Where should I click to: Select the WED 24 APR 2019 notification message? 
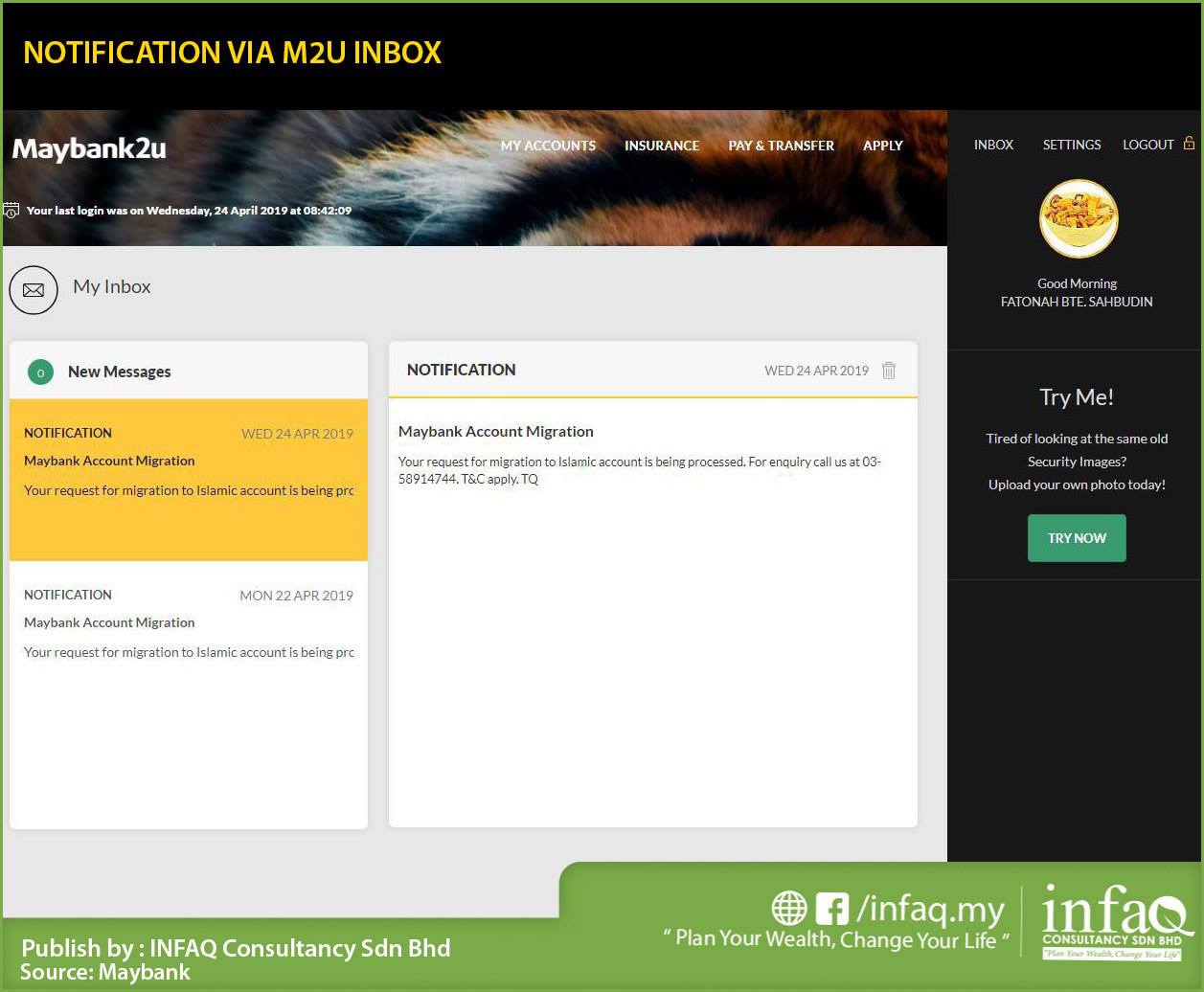click(x=189, y=480)
